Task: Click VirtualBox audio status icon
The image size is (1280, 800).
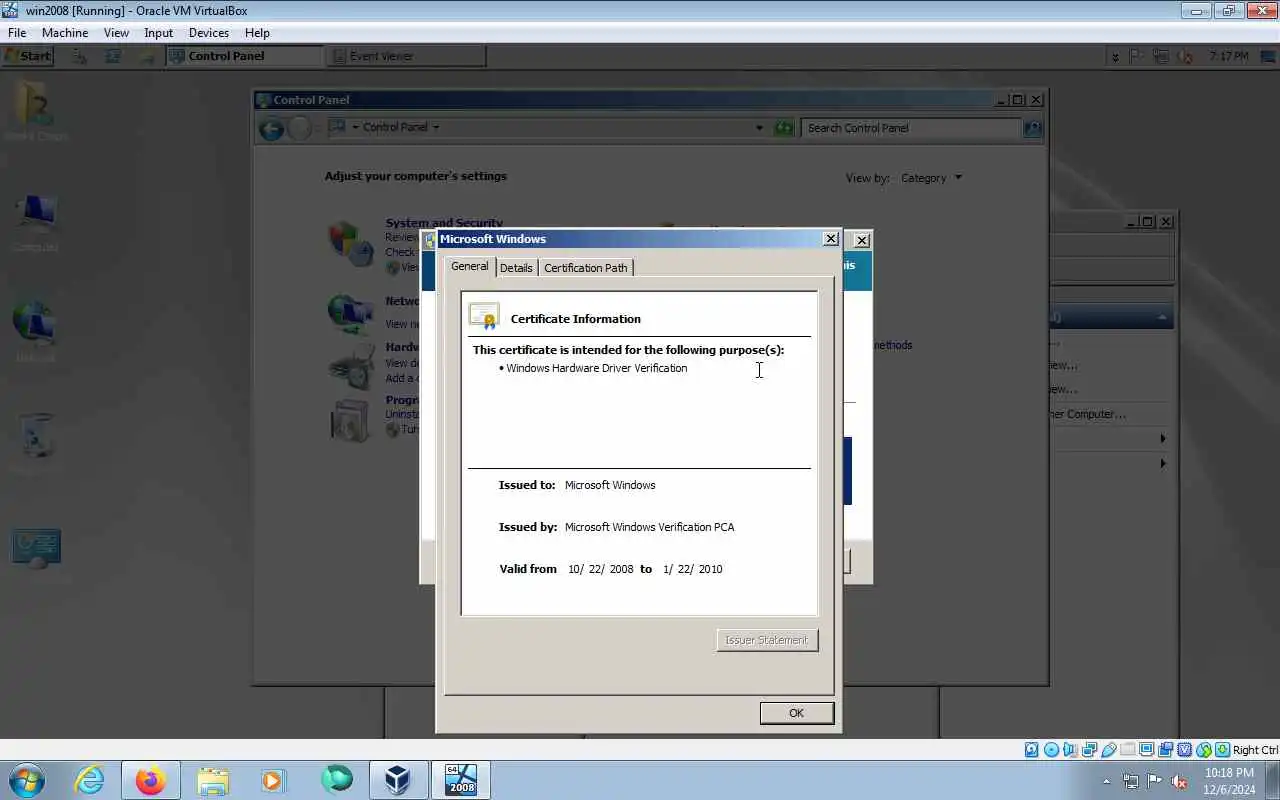Action: [x=1070, y=750]
